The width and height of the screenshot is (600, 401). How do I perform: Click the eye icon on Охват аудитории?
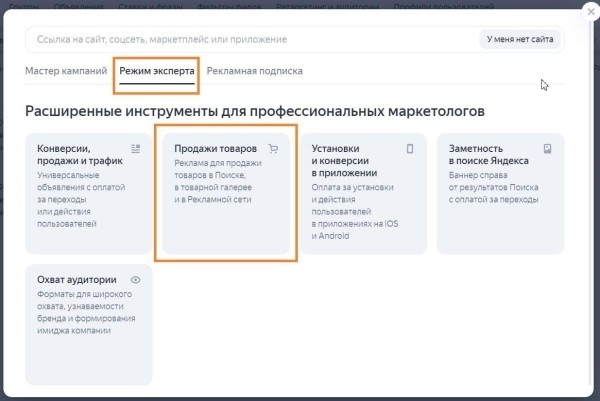[135, 280]
